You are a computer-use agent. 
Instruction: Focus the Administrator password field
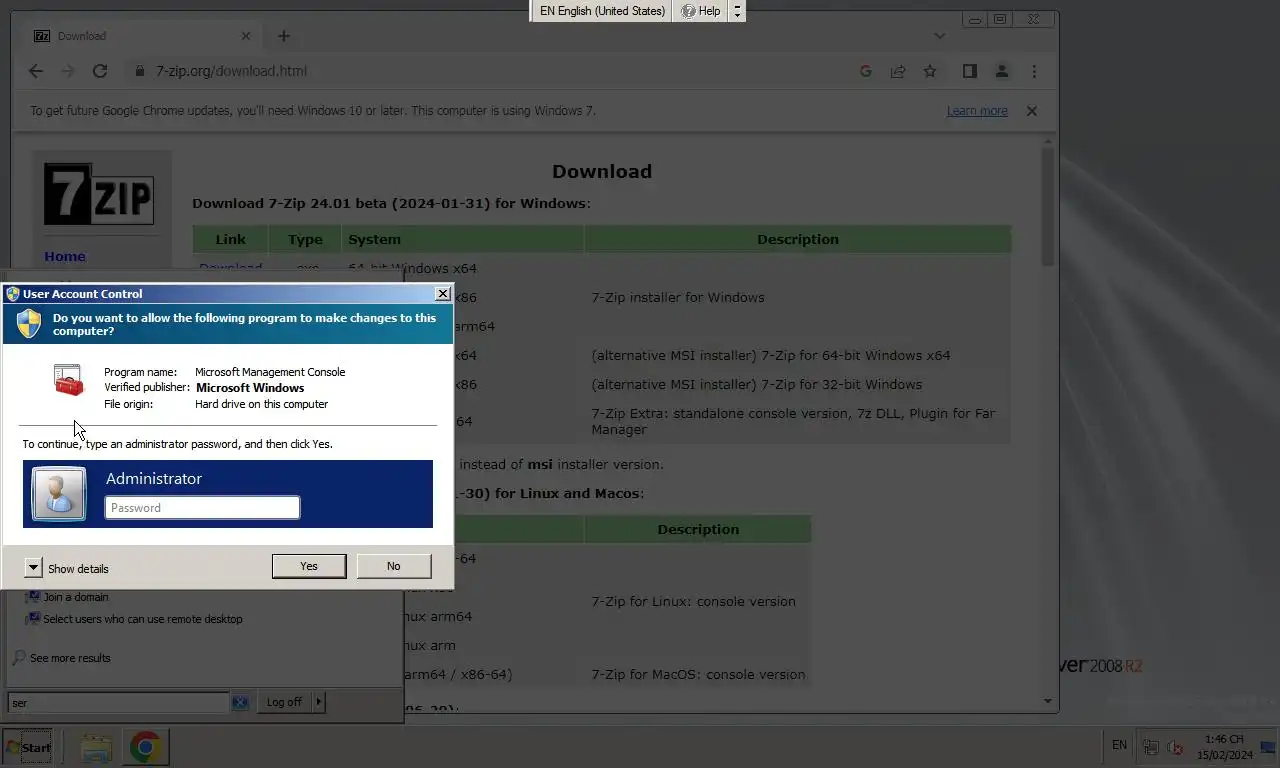202,508
